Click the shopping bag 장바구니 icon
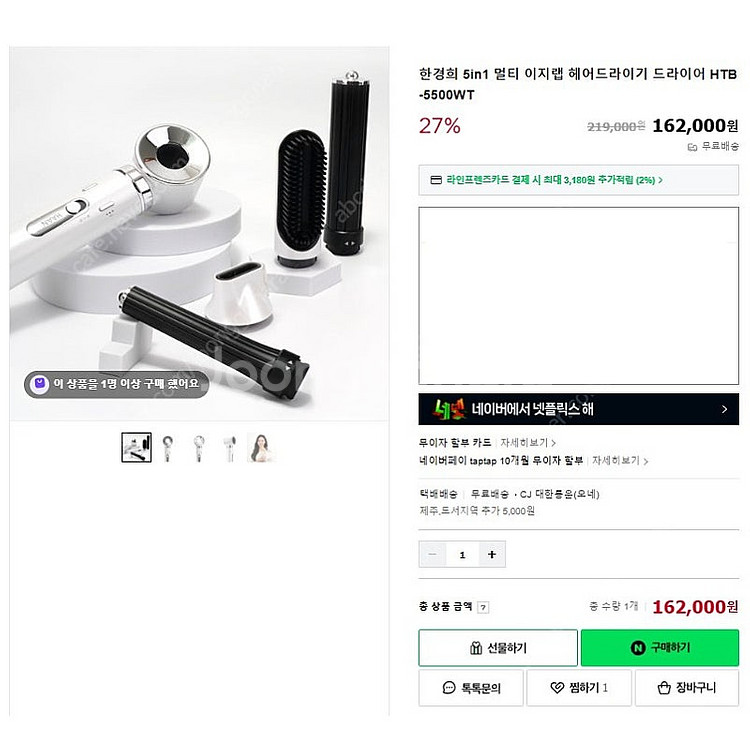The height and width of the screenshot is (750, 750). [x=664, y=688]
